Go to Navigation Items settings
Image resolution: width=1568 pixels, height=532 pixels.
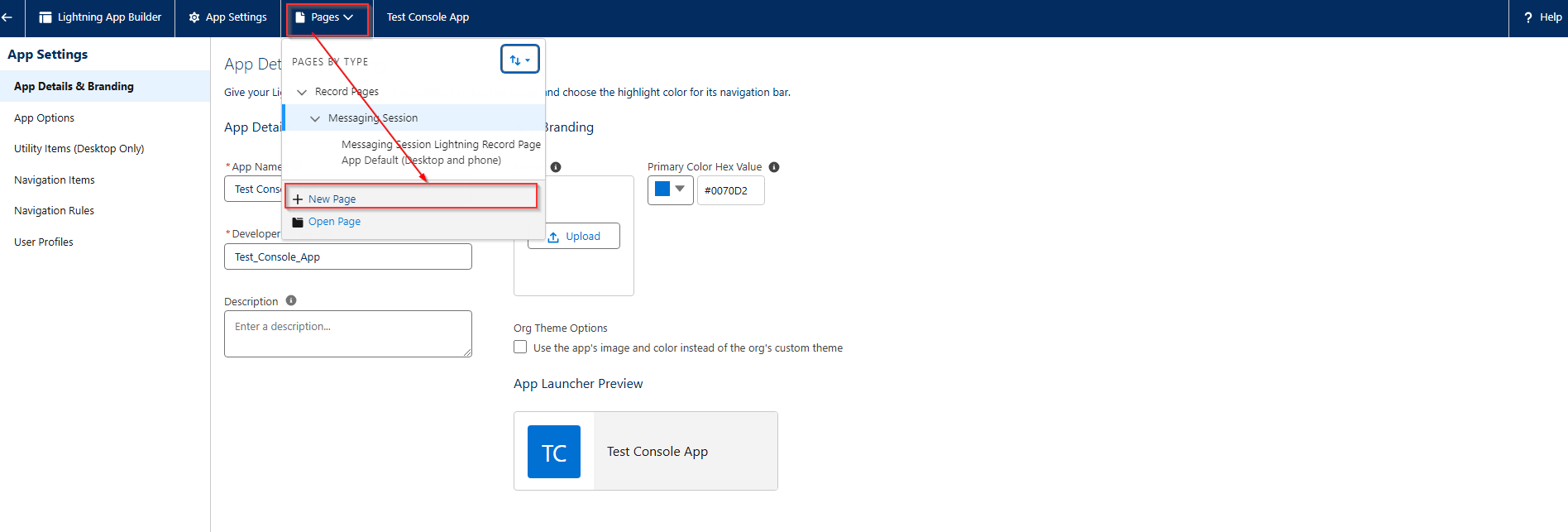tap(55, 180)
